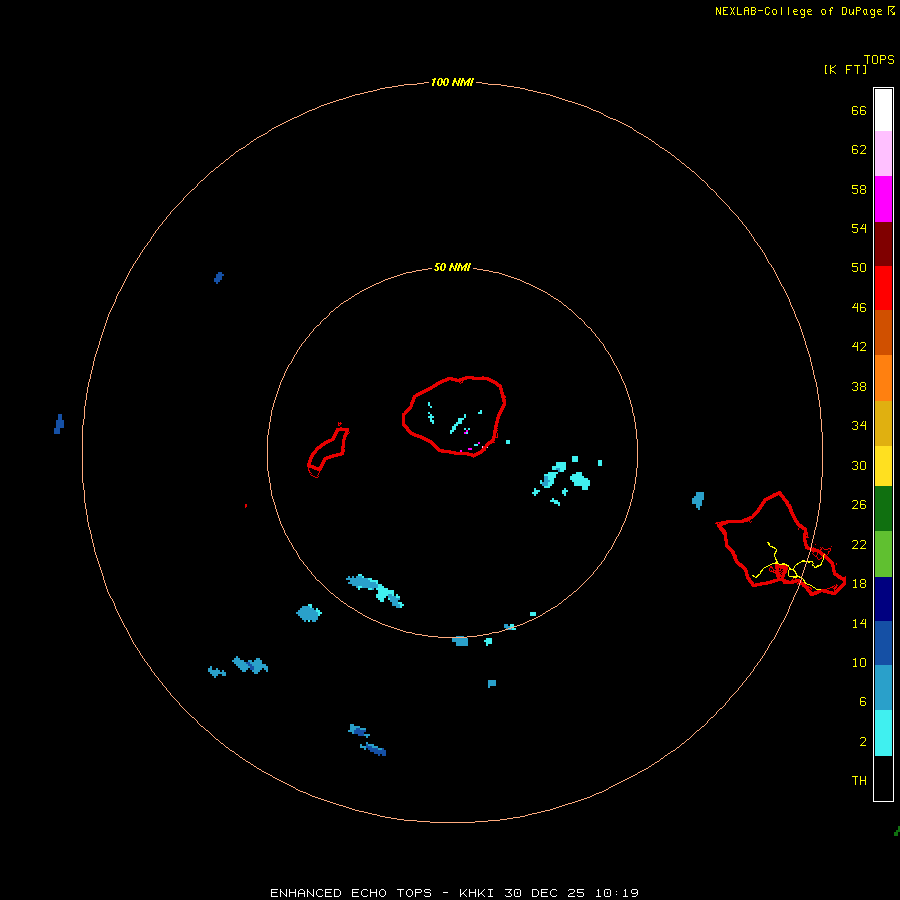Click the legend value '18'
The image size is (900, 900).
coord(859,584)
